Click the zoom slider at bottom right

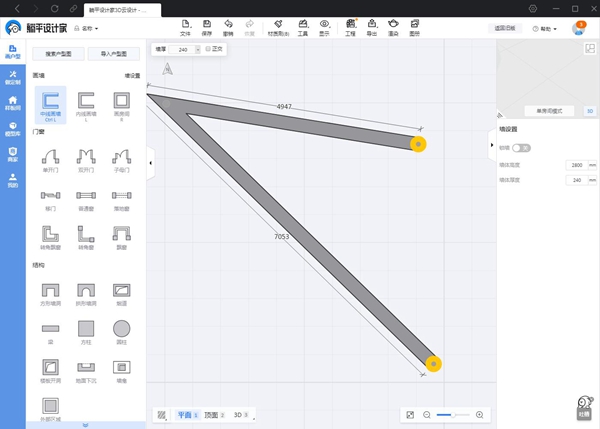(x=453, y=414)
